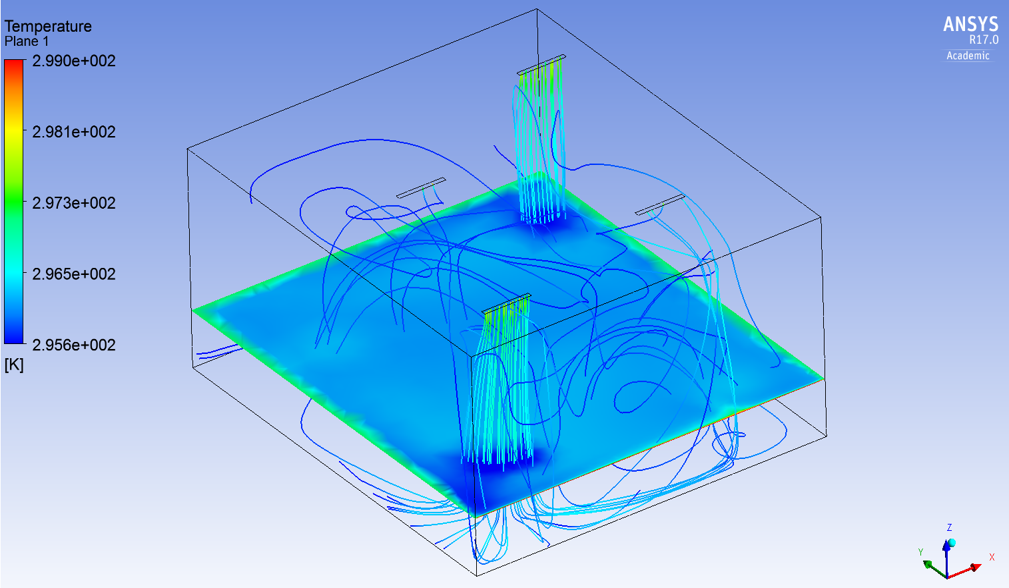
Task: Click the green Y axis arrow
Action: click(934, 569)
